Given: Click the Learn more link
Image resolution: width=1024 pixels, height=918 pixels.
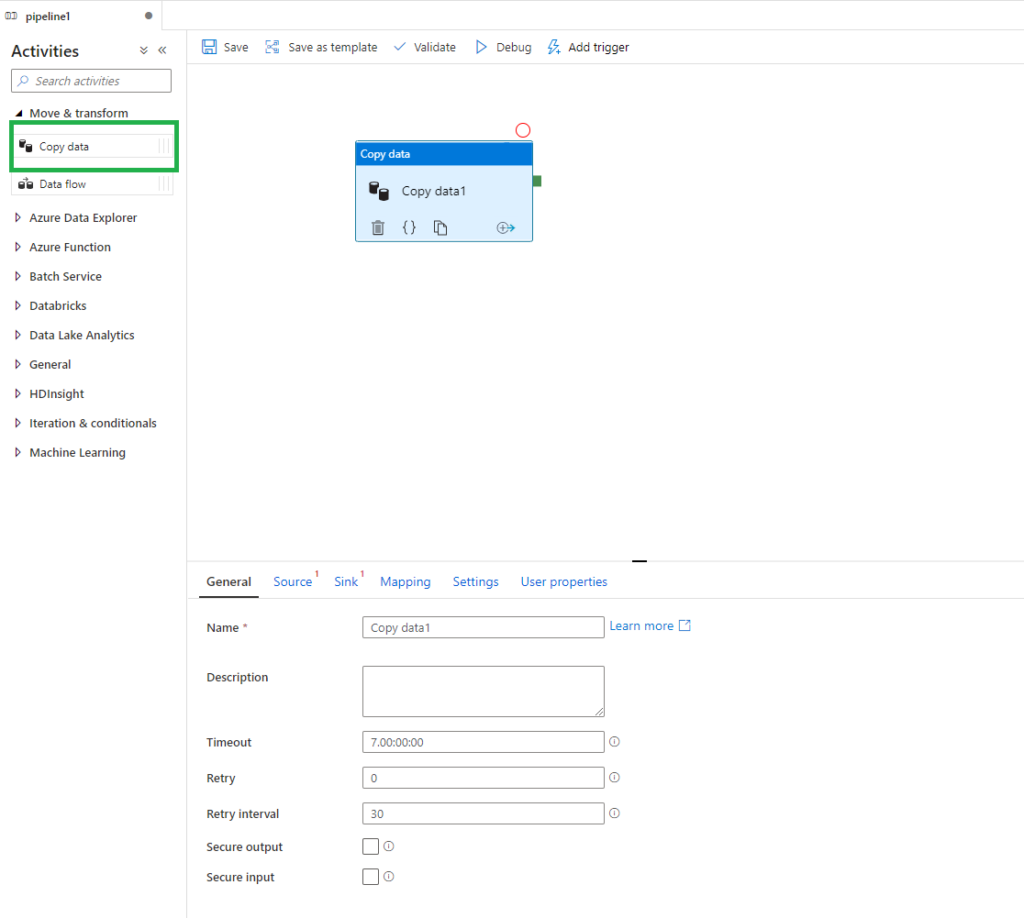Looking at the screenshot, I should pyautogui.click(x=641, y=626).
